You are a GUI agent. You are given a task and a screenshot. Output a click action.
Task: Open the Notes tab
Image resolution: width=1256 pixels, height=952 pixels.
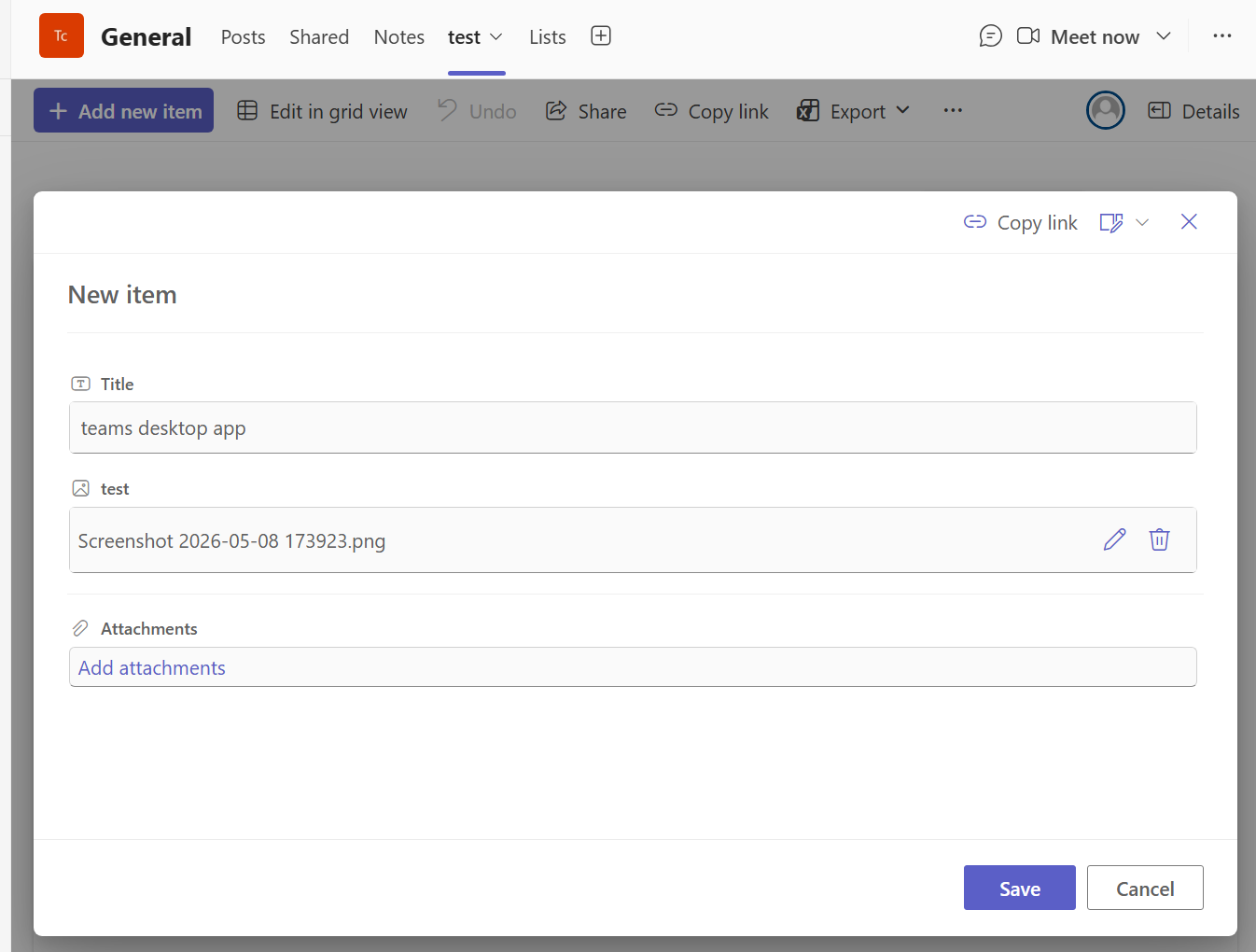[399, 37]
